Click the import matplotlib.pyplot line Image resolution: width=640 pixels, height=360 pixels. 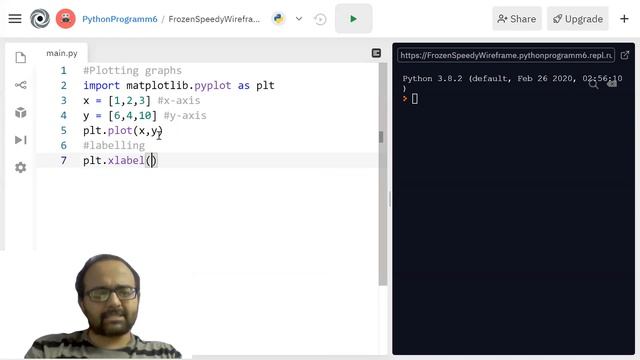[179, 85]
